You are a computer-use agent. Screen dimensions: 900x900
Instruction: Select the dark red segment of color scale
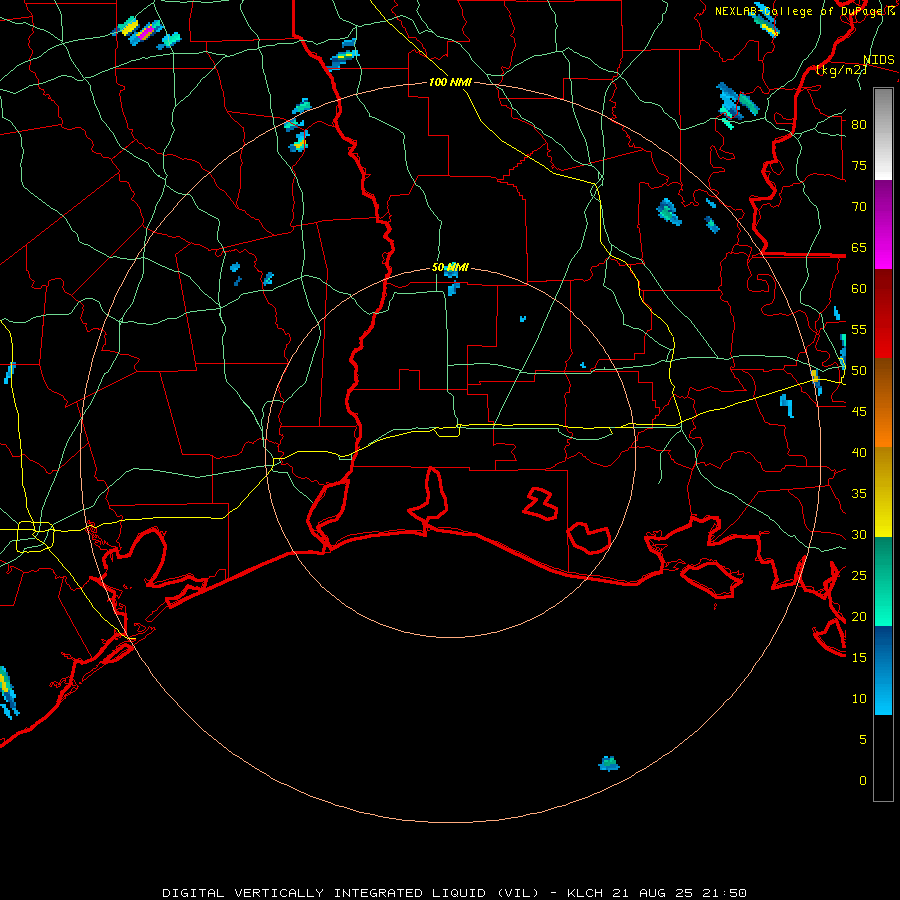pos(883,313)
